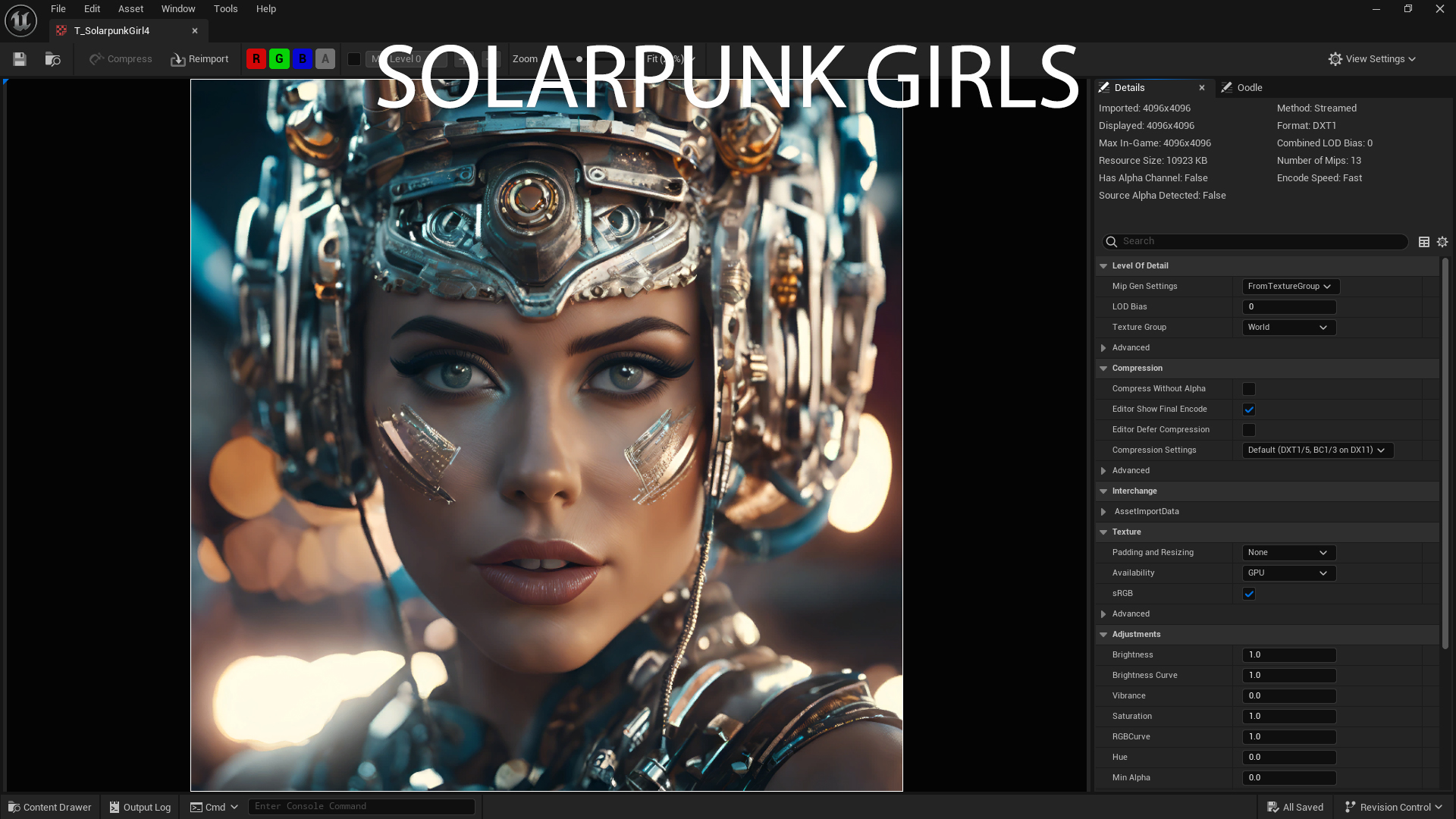
Task: Open the Cmd type dropdown
Action: [x=214, y=807]
